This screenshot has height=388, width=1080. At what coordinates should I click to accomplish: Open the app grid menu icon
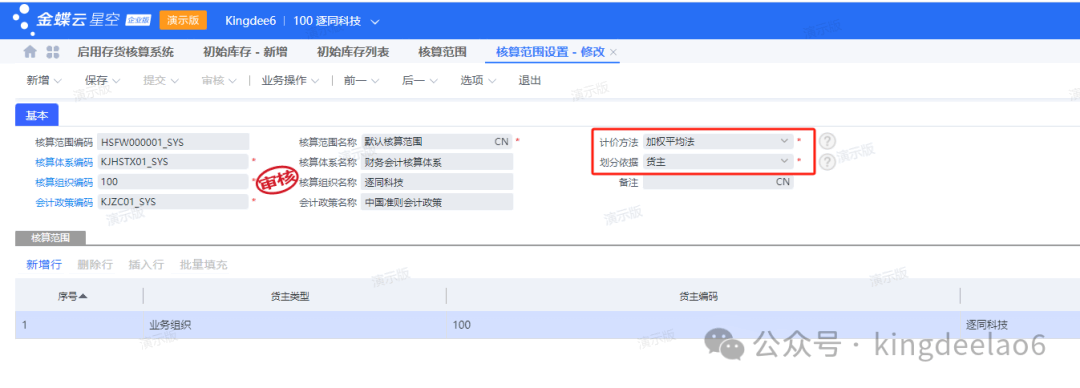52,52
